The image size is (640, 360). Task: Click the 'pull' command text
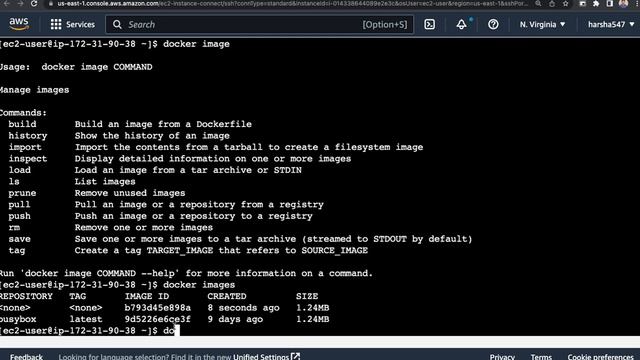click(20, 204)
